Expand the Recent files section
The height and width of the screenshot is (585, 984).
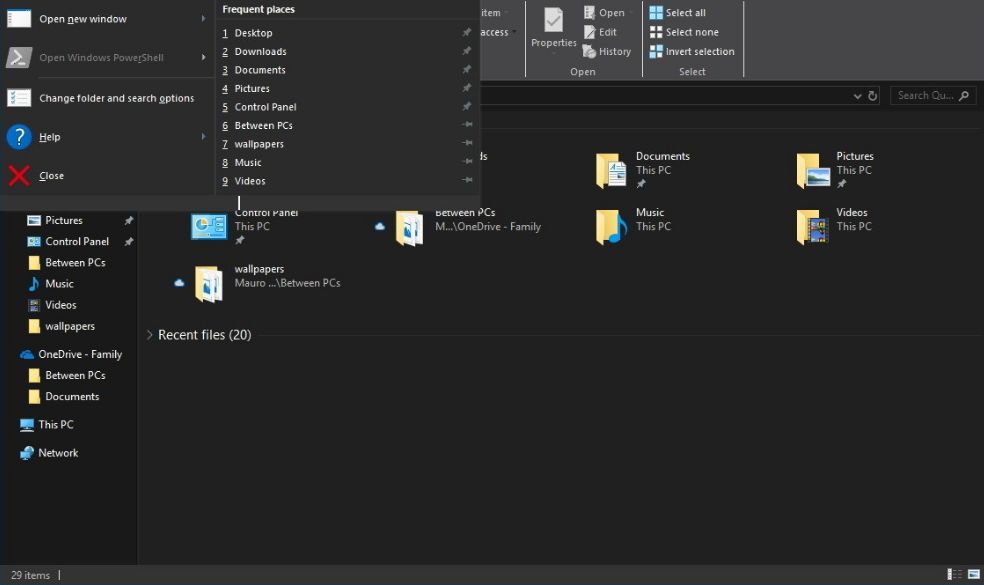150,334
